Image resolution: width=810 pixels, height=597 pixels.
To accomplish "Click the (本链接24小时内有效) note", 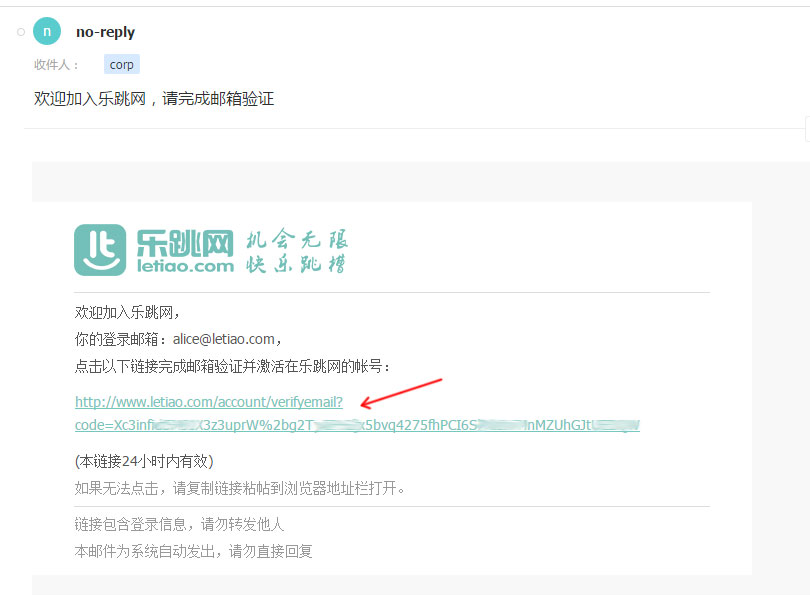I will coord(144,461).
